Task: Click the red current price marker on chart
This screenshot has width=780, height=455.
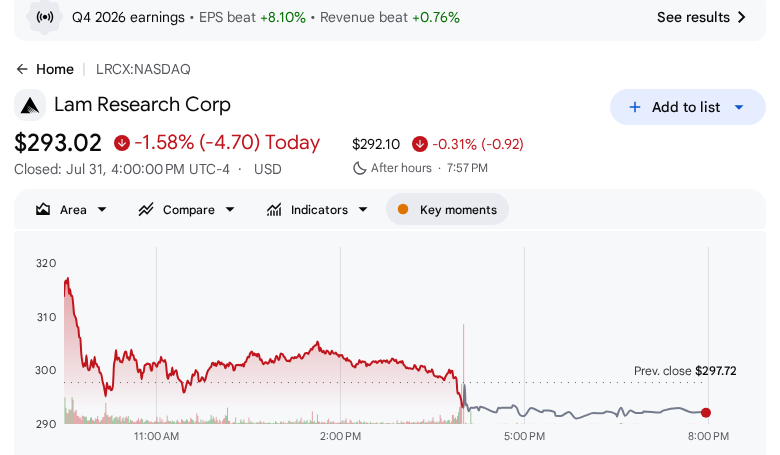Action: pyautogui.click(x=706, y=412)
